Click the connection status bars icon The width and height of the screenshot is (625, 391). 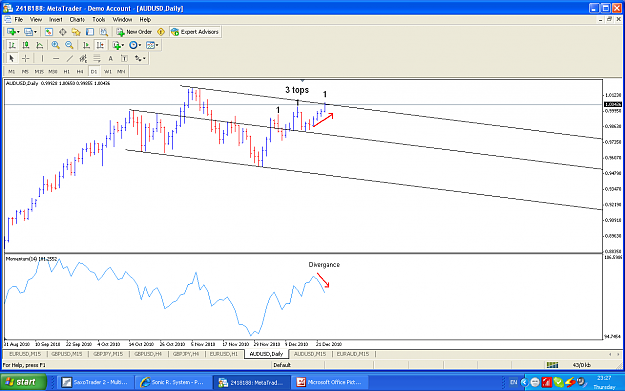click(552, 365)
